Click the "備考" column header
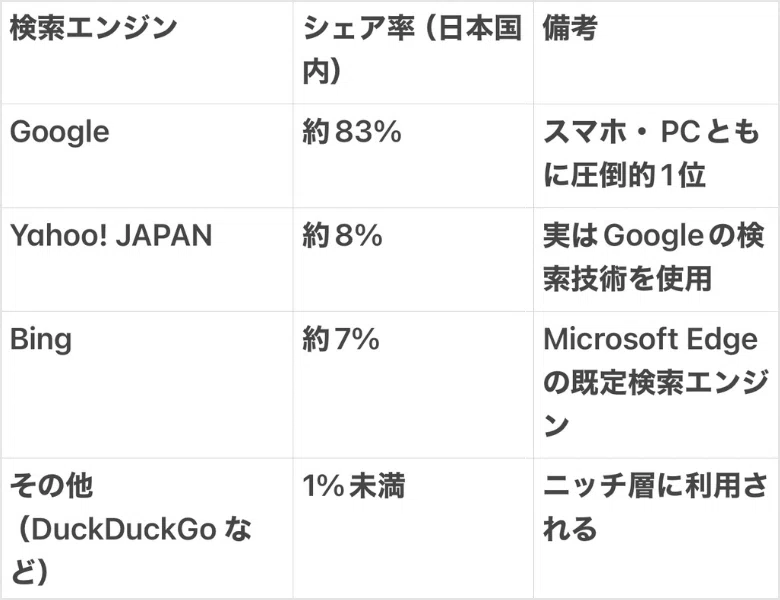 570,29
